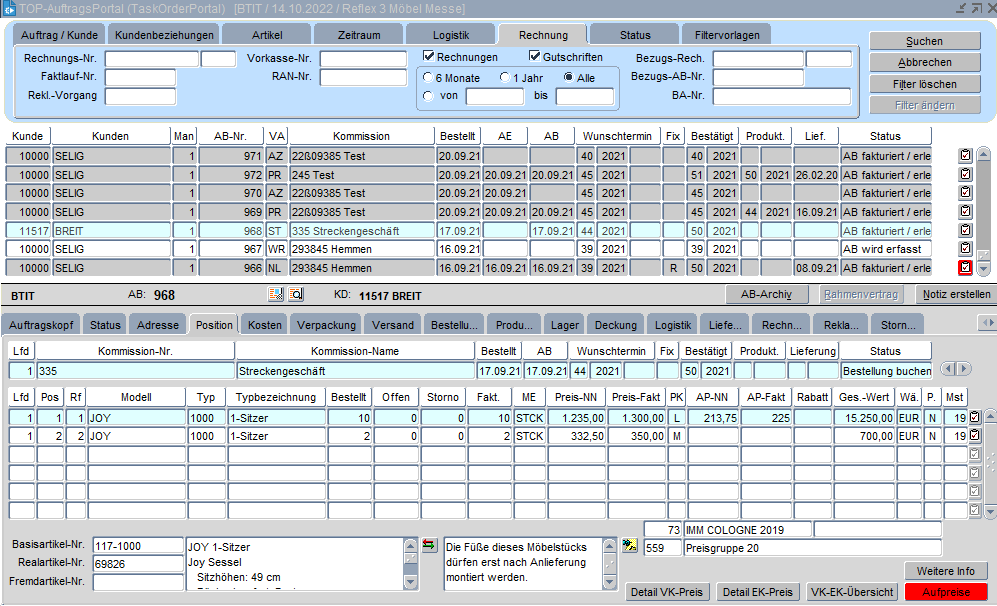Click the notes list icon beside AB 968
The width and height of the screenshot is (997, 606).
click(277, 295)
